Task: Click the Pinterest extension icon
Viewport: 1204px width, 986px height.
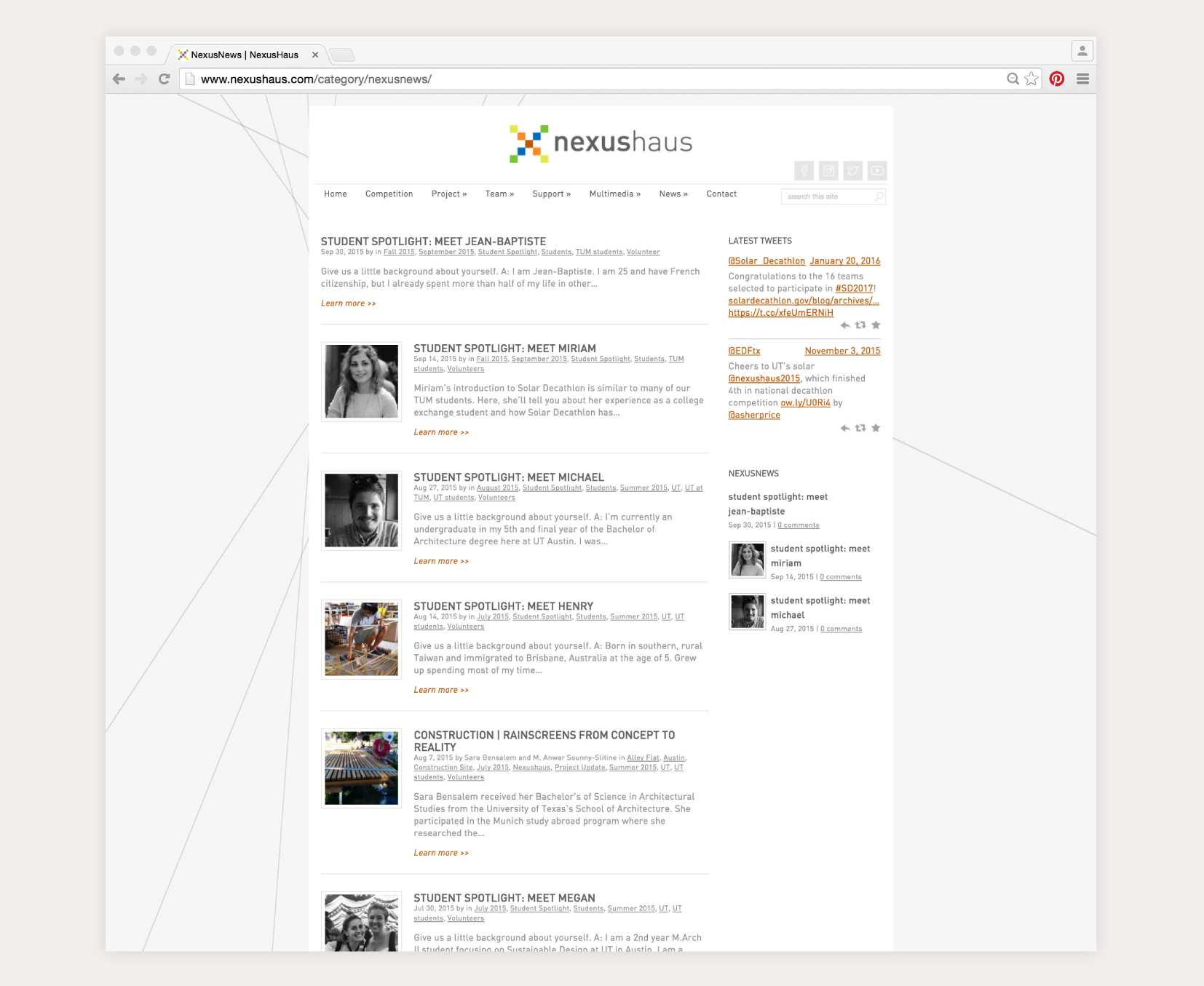Action: coord(1057,79)
